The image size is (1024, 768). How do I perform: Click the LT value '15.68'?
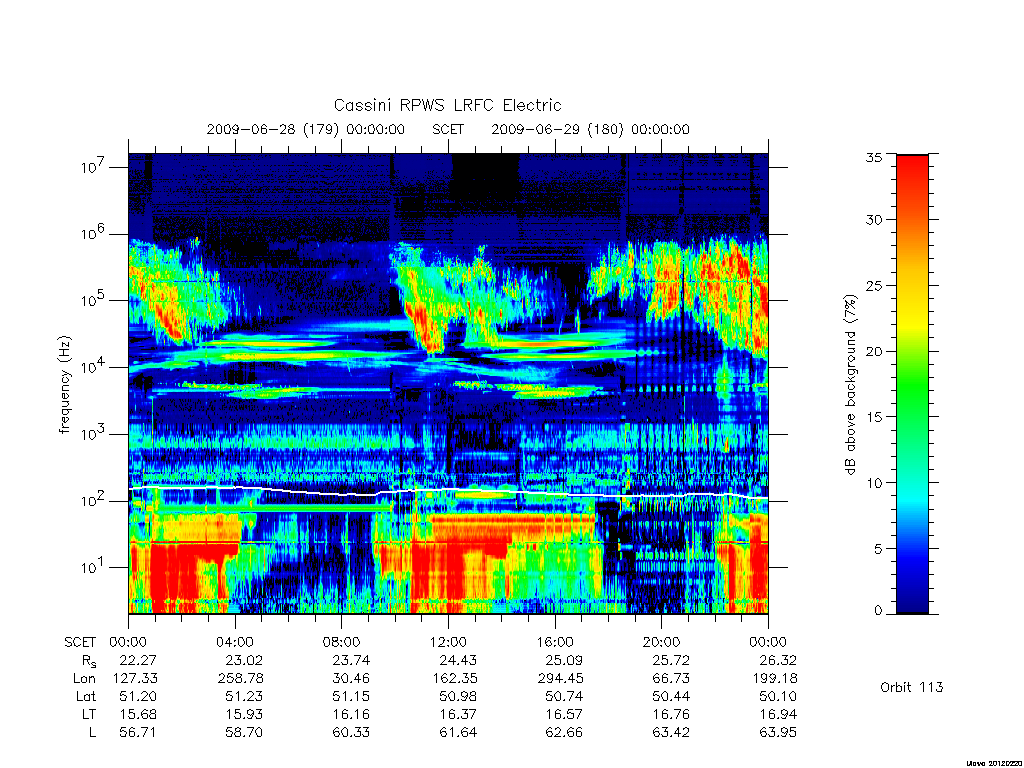138,714
